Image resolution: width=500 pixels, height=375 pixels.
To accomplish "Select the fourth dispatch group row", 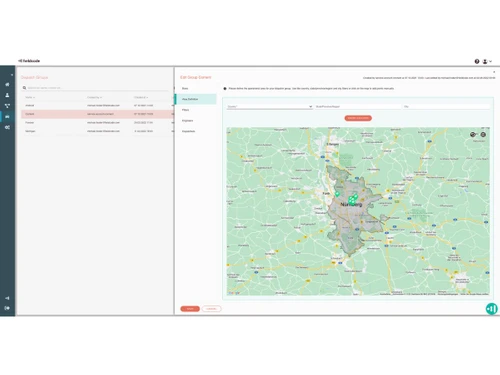I will [97, 131].
